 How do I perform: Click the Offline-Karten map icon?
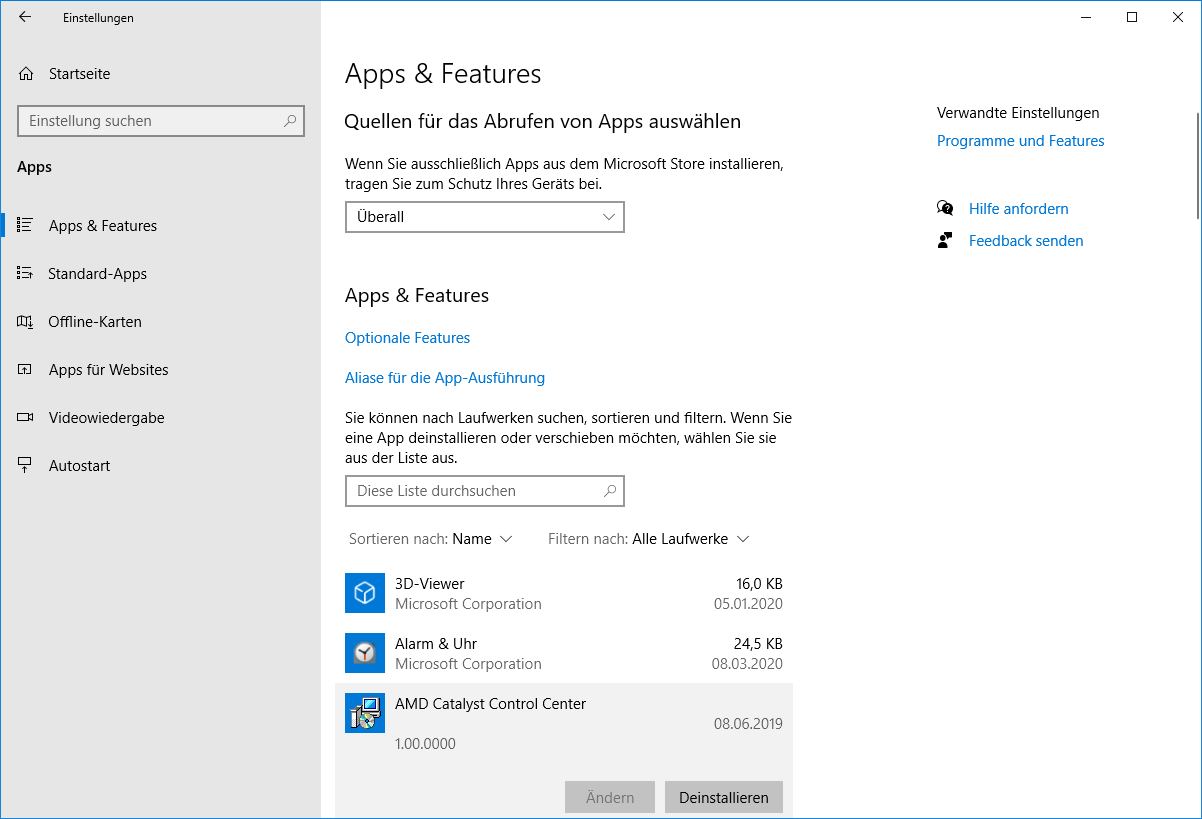coord(26,322)
